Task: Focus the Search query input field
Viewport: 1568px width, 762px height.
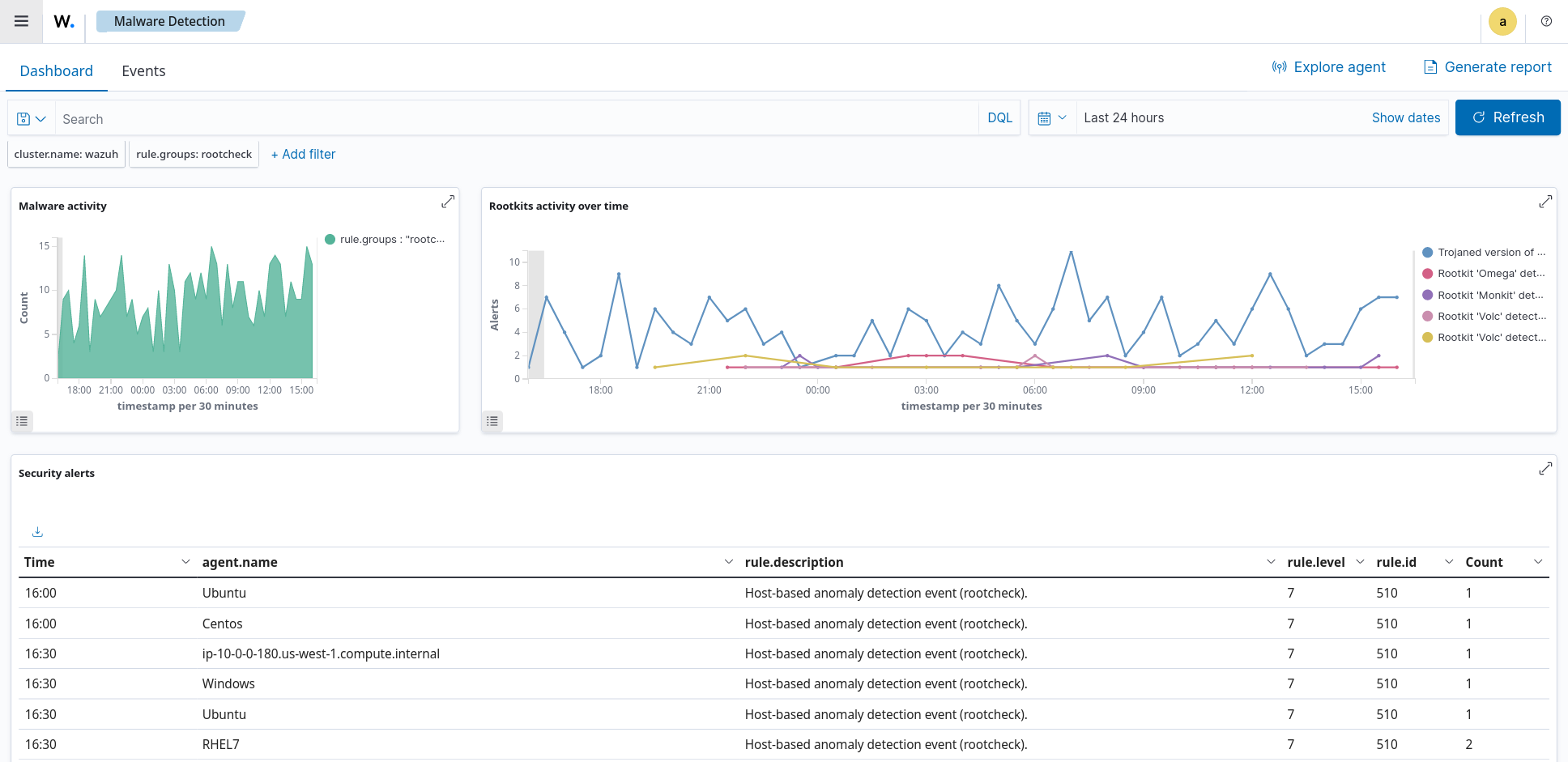Action: point(517,119)
